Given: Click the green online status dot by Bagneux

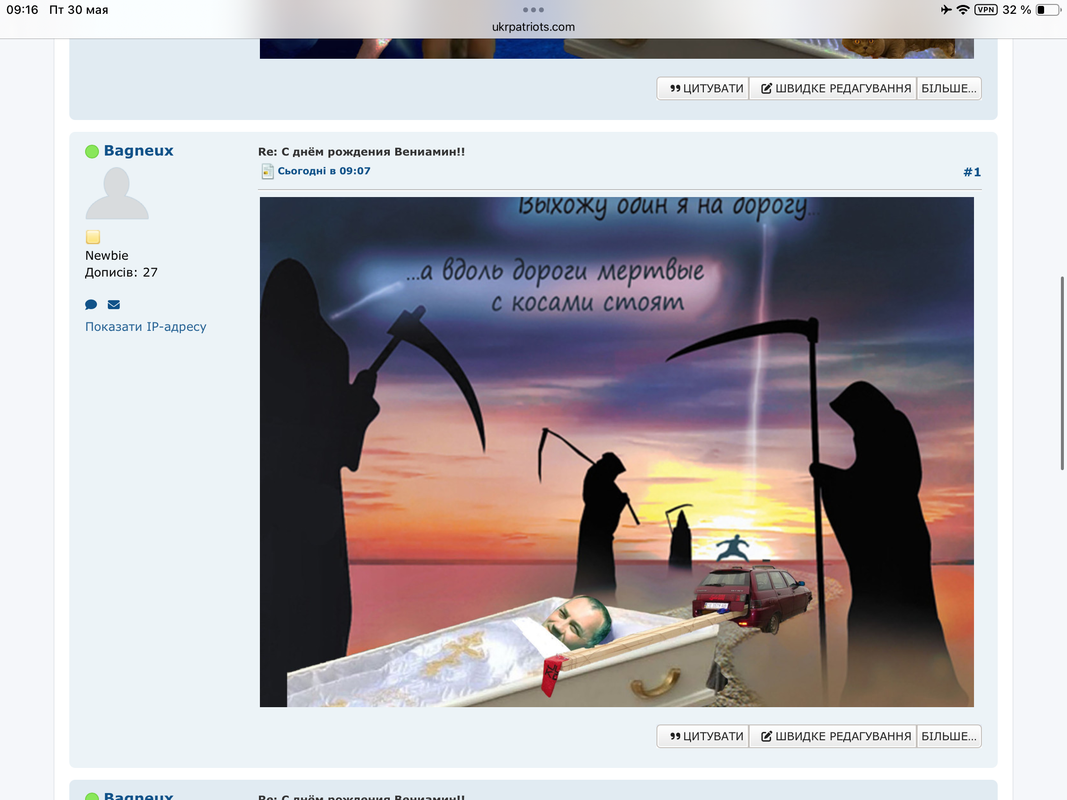Looking at the screenshot, I should click(x=92, y=151).
